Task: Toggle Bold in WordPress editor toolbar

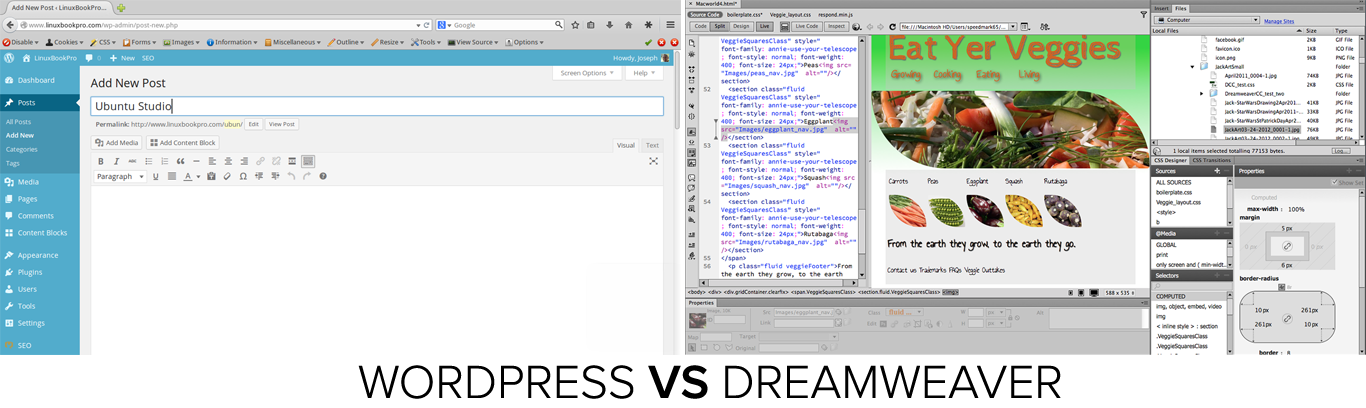Action: 101,161
